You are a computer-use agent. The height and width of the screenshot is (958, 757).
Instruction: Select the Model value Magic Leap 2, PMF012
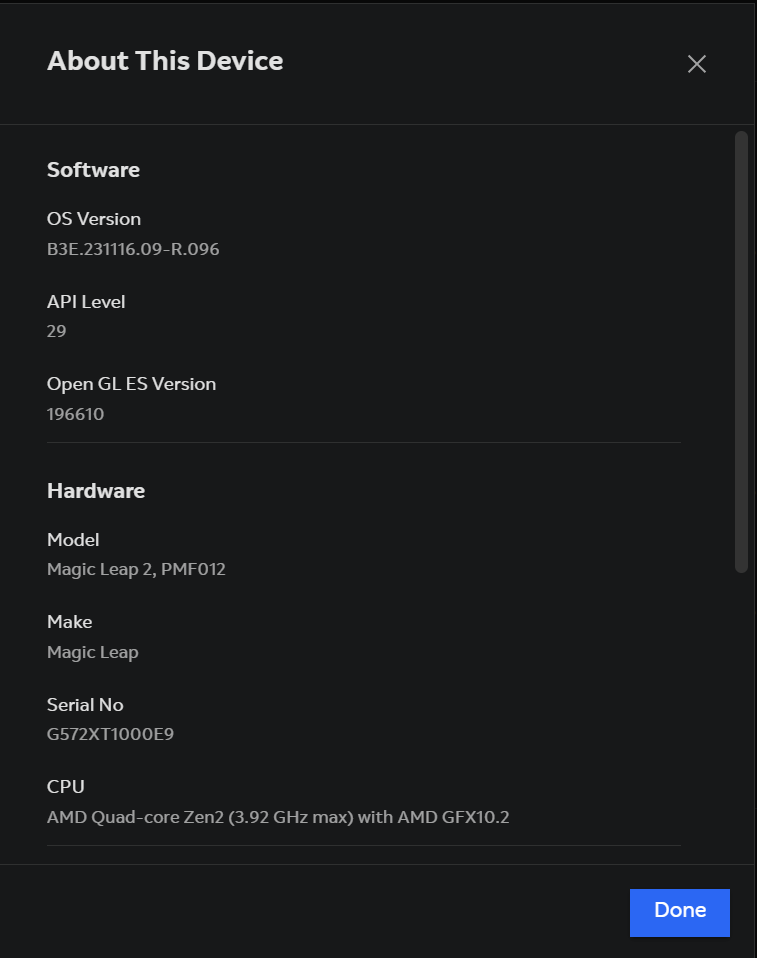pyautogui.click(x=137, y=569)
